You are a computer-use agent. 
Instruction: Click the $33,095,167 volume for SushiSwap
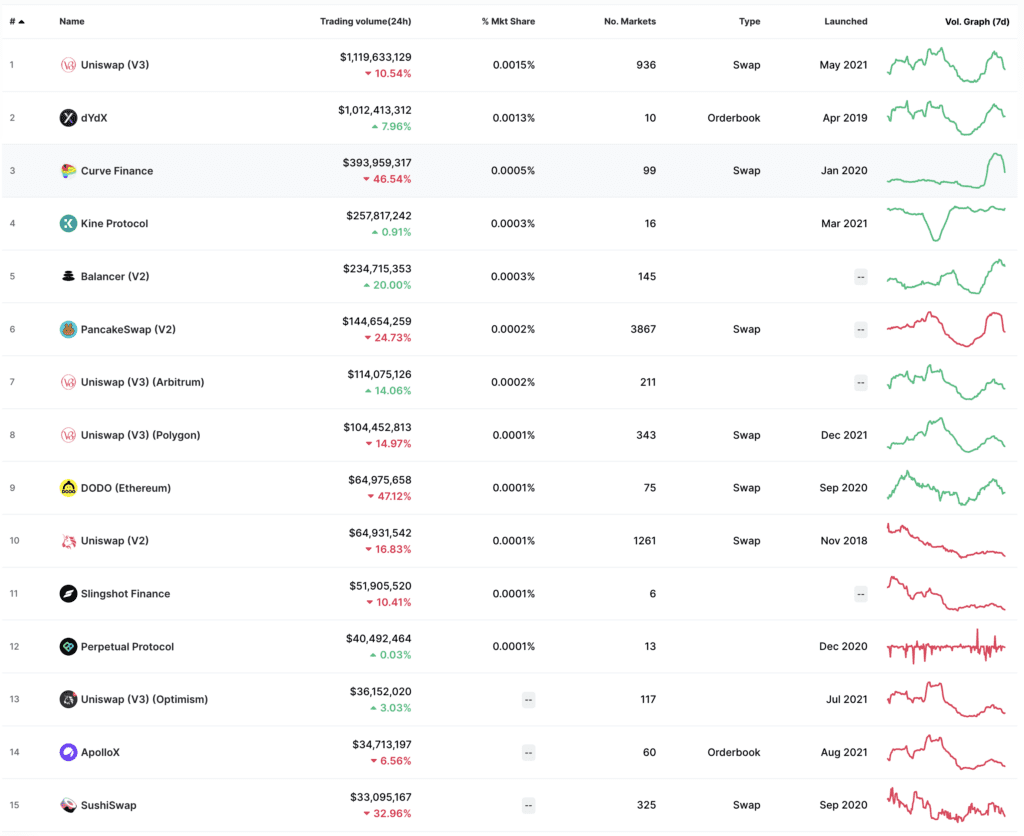(381, 797)
